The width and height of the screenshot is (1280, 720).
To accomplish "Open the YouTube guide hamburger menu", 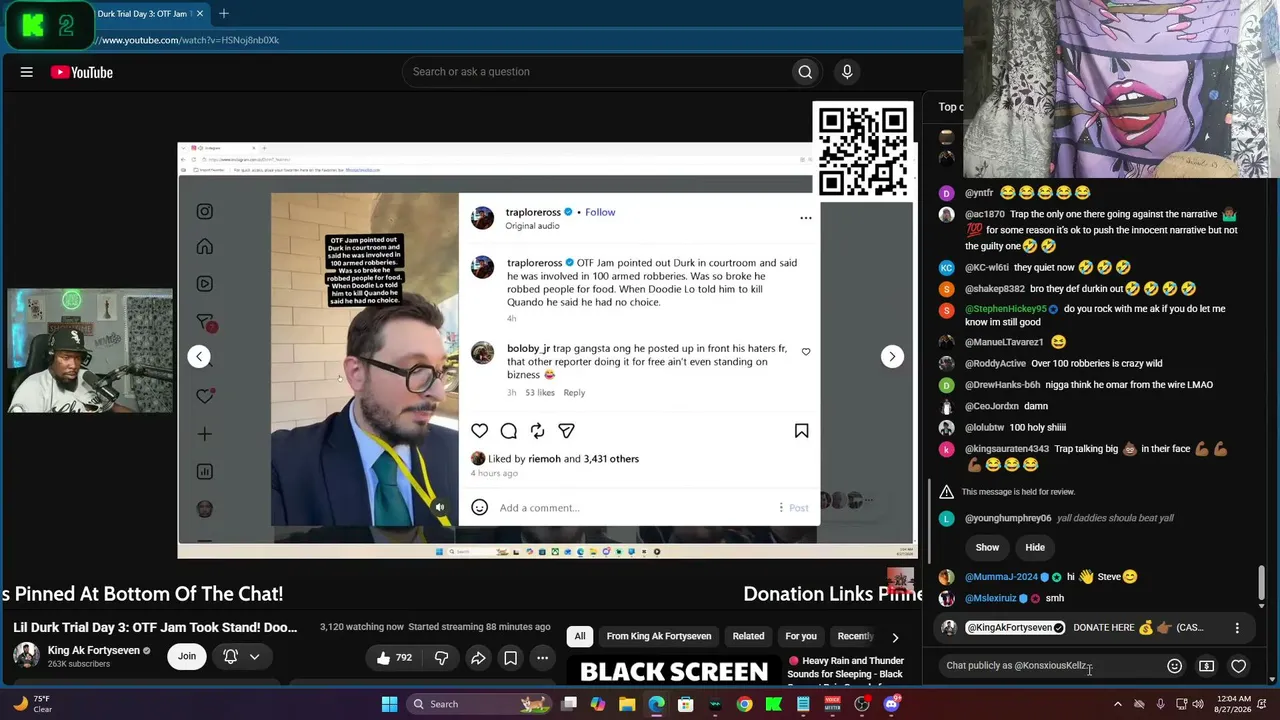I will [27, 72].
